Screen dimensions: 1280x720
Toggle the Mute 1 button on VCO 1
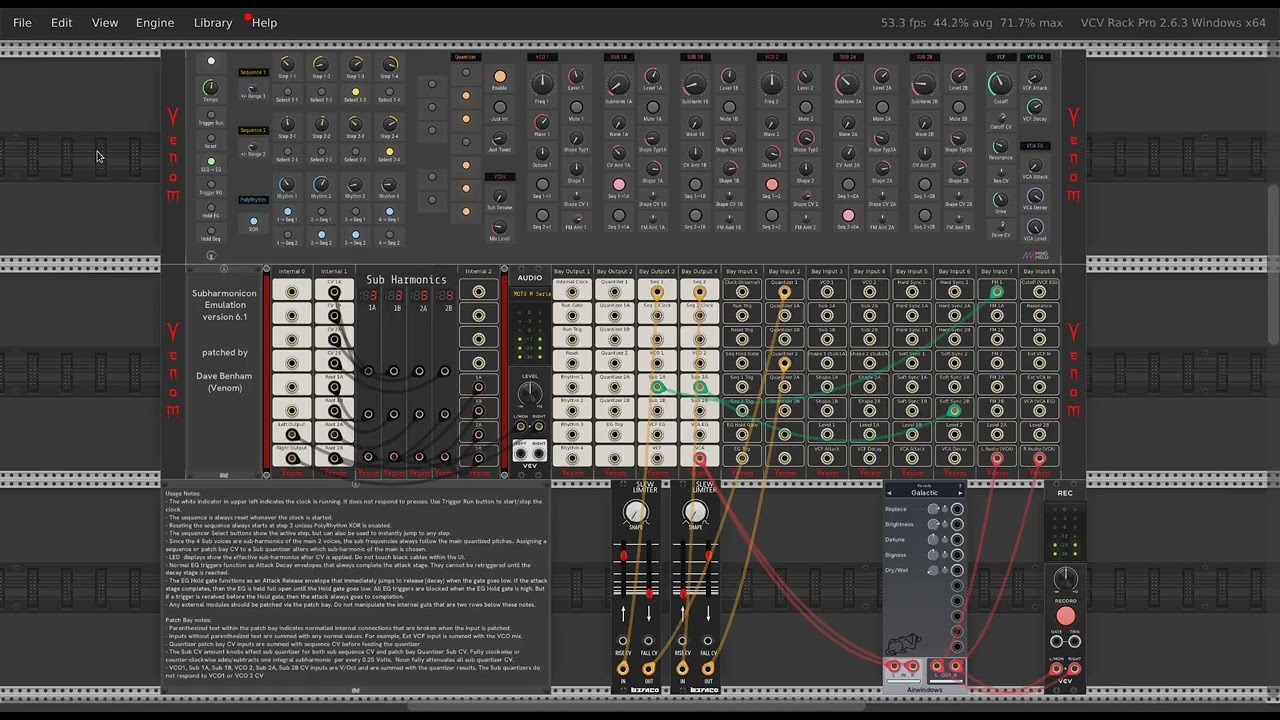[576, 105]
